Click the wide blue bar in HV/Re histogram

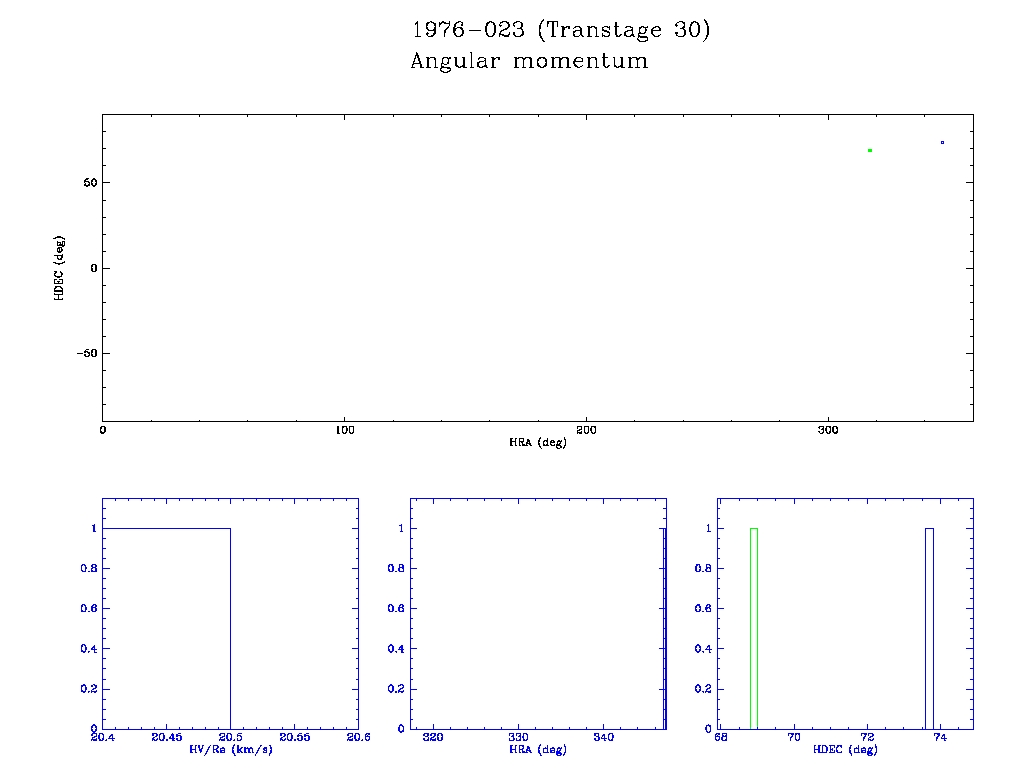pos(166,628)
